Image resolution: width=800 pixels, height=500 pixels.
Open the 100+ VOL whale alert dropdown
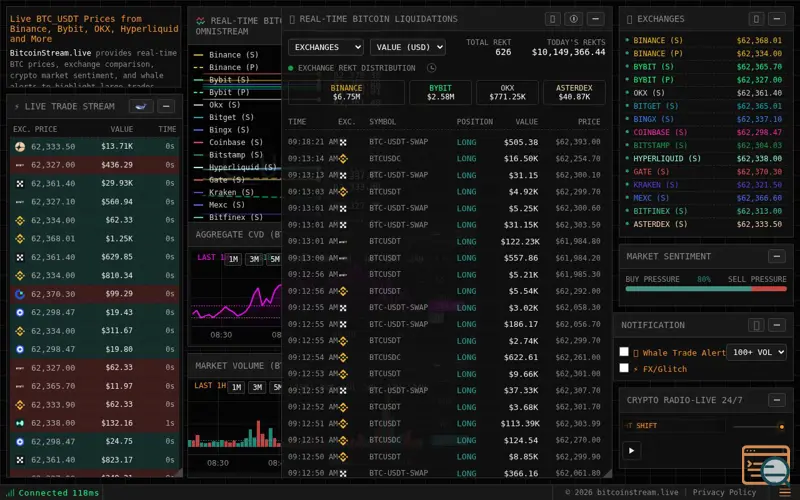pyautogui.click(x=756, y=352)
